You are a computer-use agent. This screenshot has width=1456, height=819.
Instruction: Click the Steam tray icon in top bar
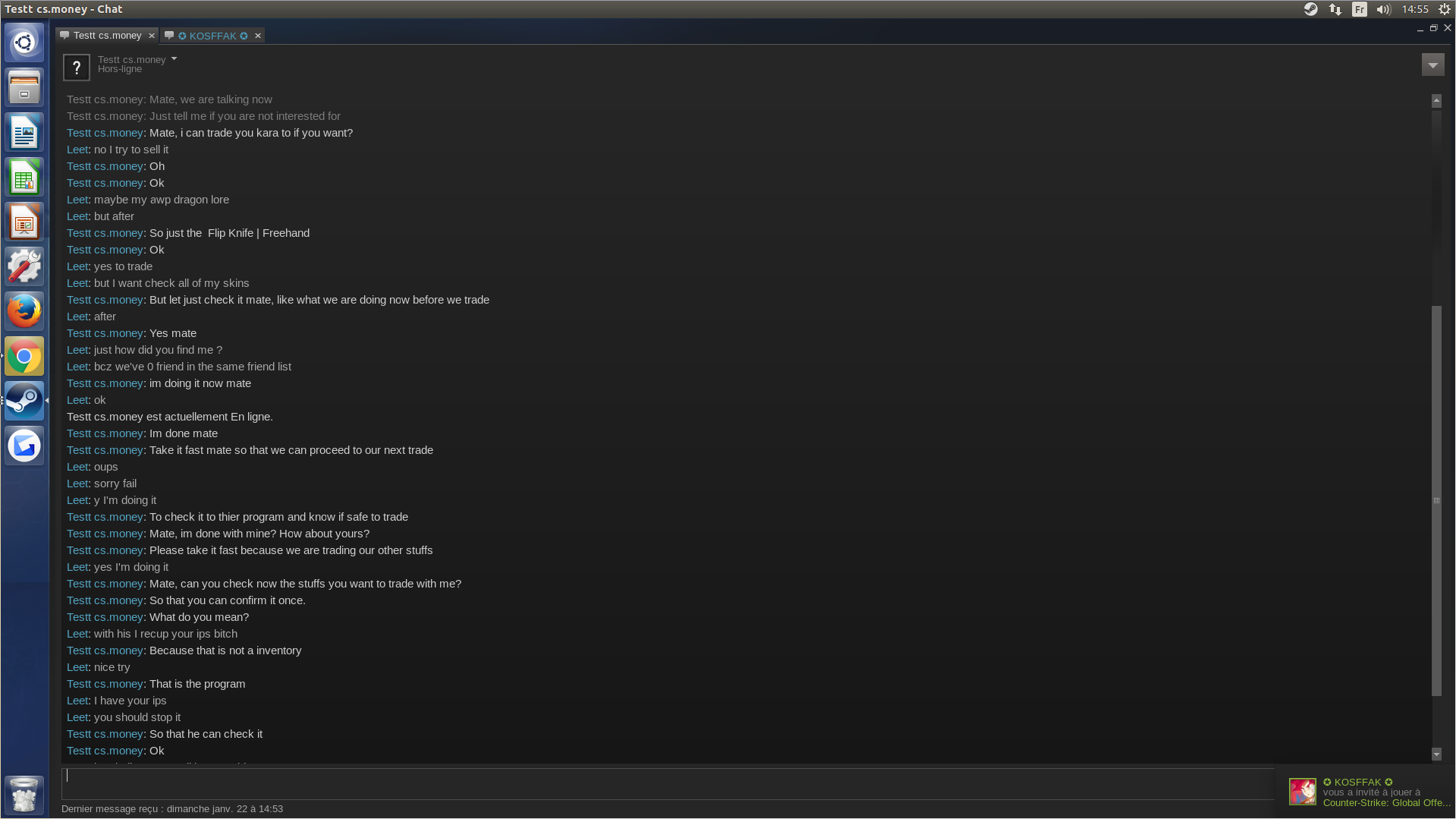(x=1310, y=9)
